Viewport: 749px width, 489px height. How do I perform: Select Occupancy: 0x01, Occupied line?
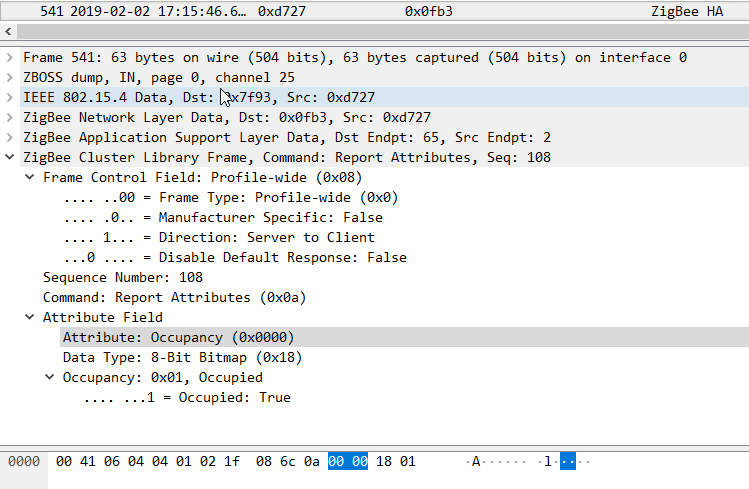(162, 378)
